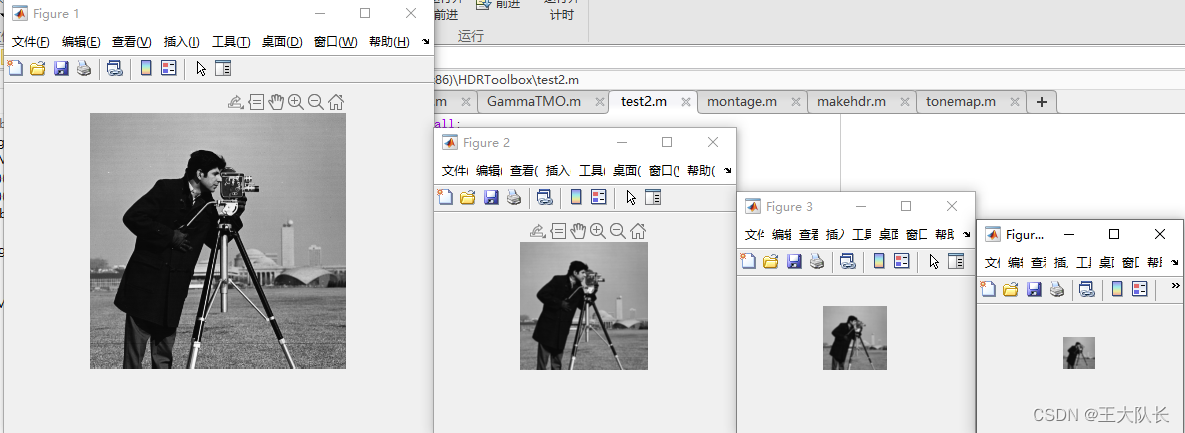The height and width of the screenshot is (433, 1185).
Task: Open the 工具(T) menu in Figure 1
Action: [x=231, y=41]
